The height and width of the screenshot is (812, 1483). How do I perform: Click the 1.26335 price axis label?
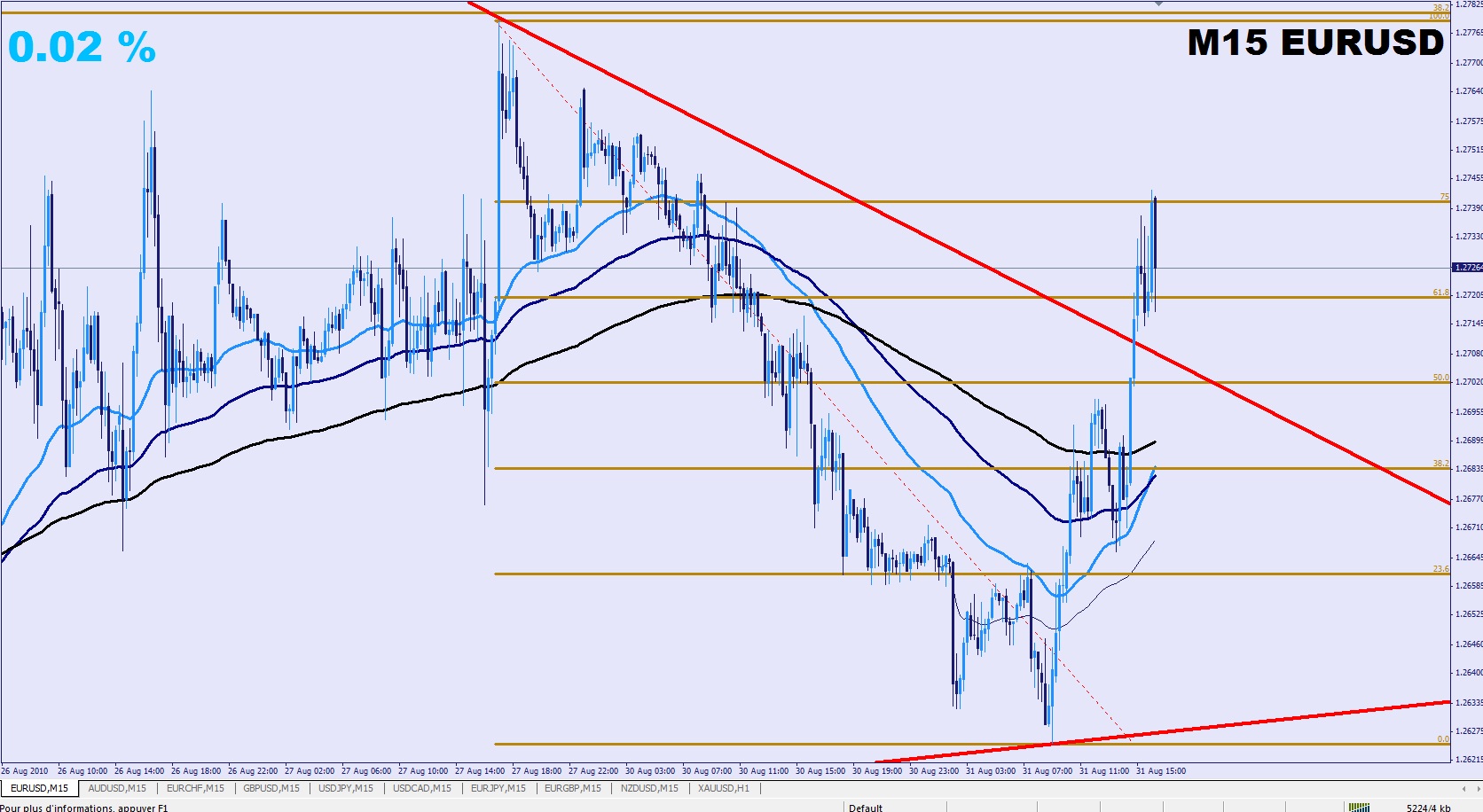click(1470, 703)
